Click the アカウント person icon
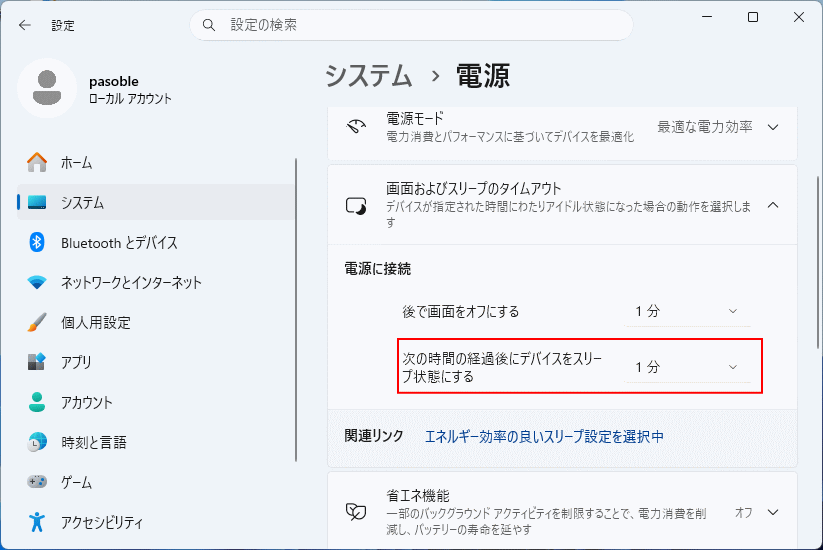Screen dimensions: 823x550 [37, 402]
